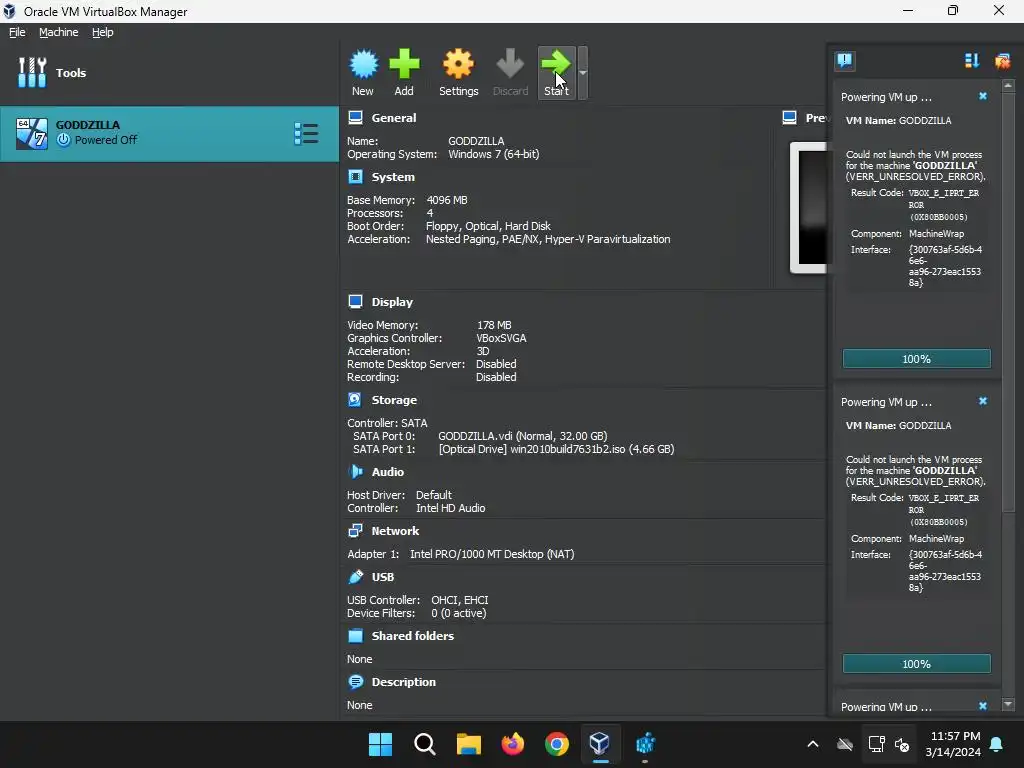Open File Explorer from the taskbar
This screenshot has height=768, width=1024.
point(468,743)
